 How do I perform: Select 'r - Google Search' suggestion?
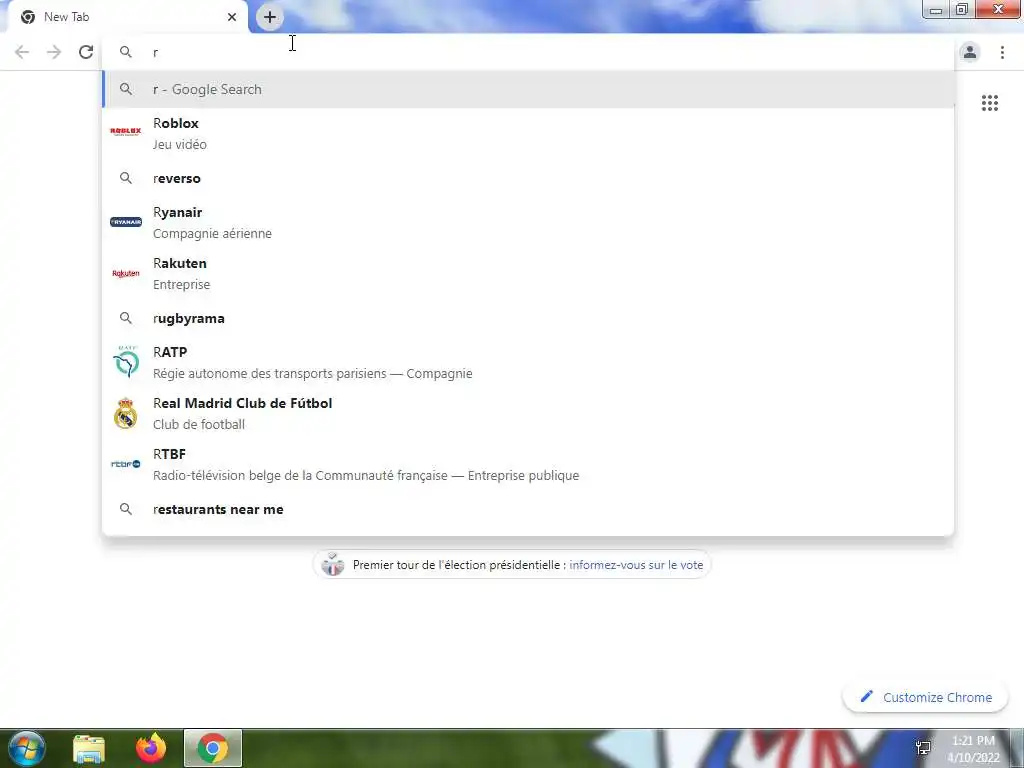pos(528,89)
